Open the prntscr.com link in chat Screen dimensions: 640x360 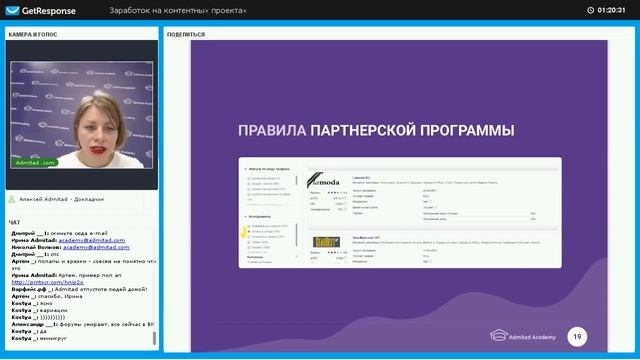click(47, 282)
